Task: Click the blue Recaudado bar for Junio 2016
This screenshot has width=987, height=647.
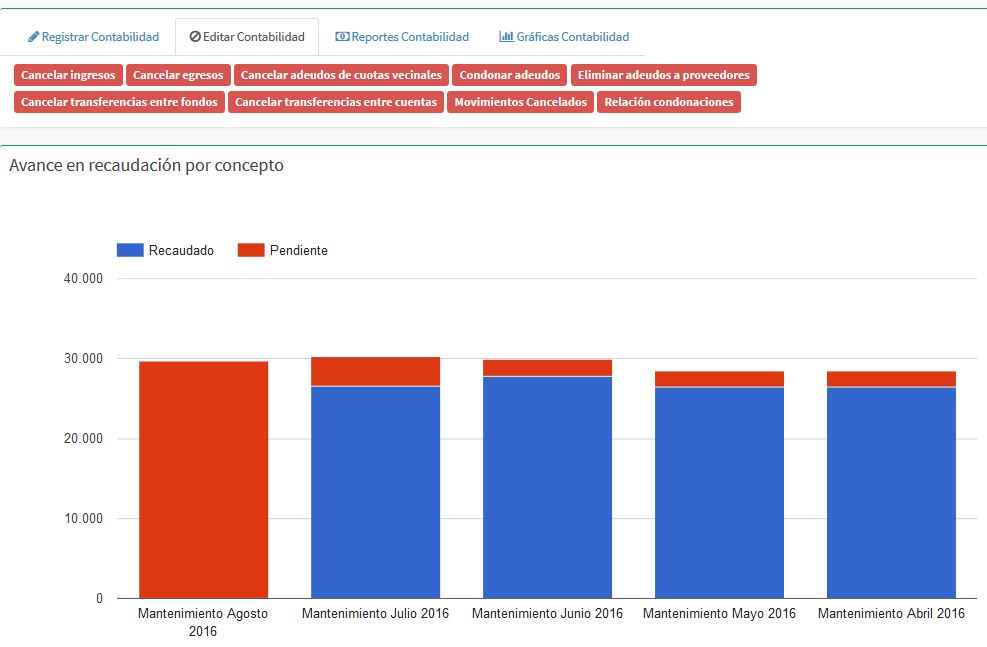Action: [547, 487]
